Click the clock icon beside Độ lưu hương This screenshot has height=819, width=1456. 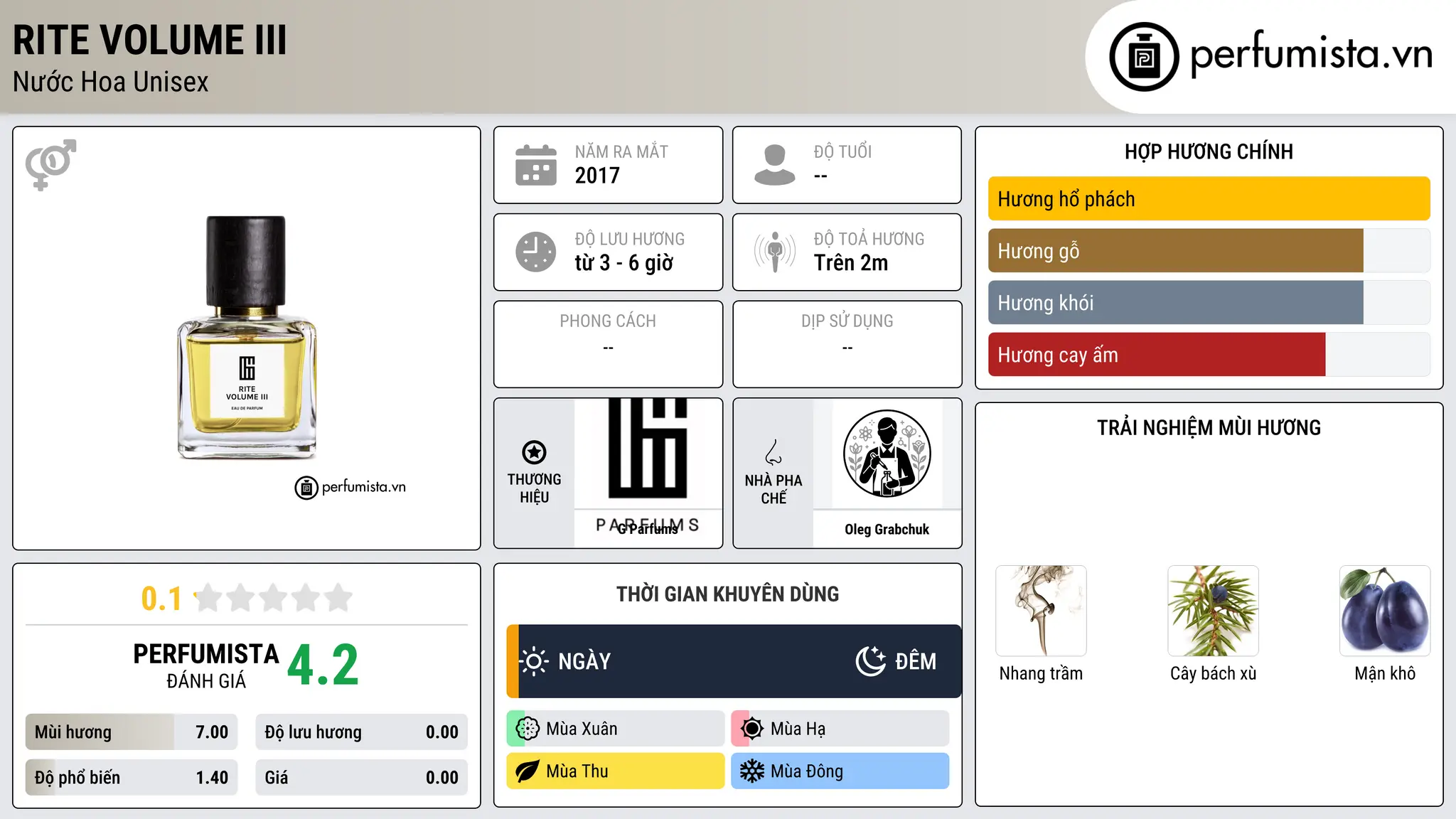click(536, 252)
